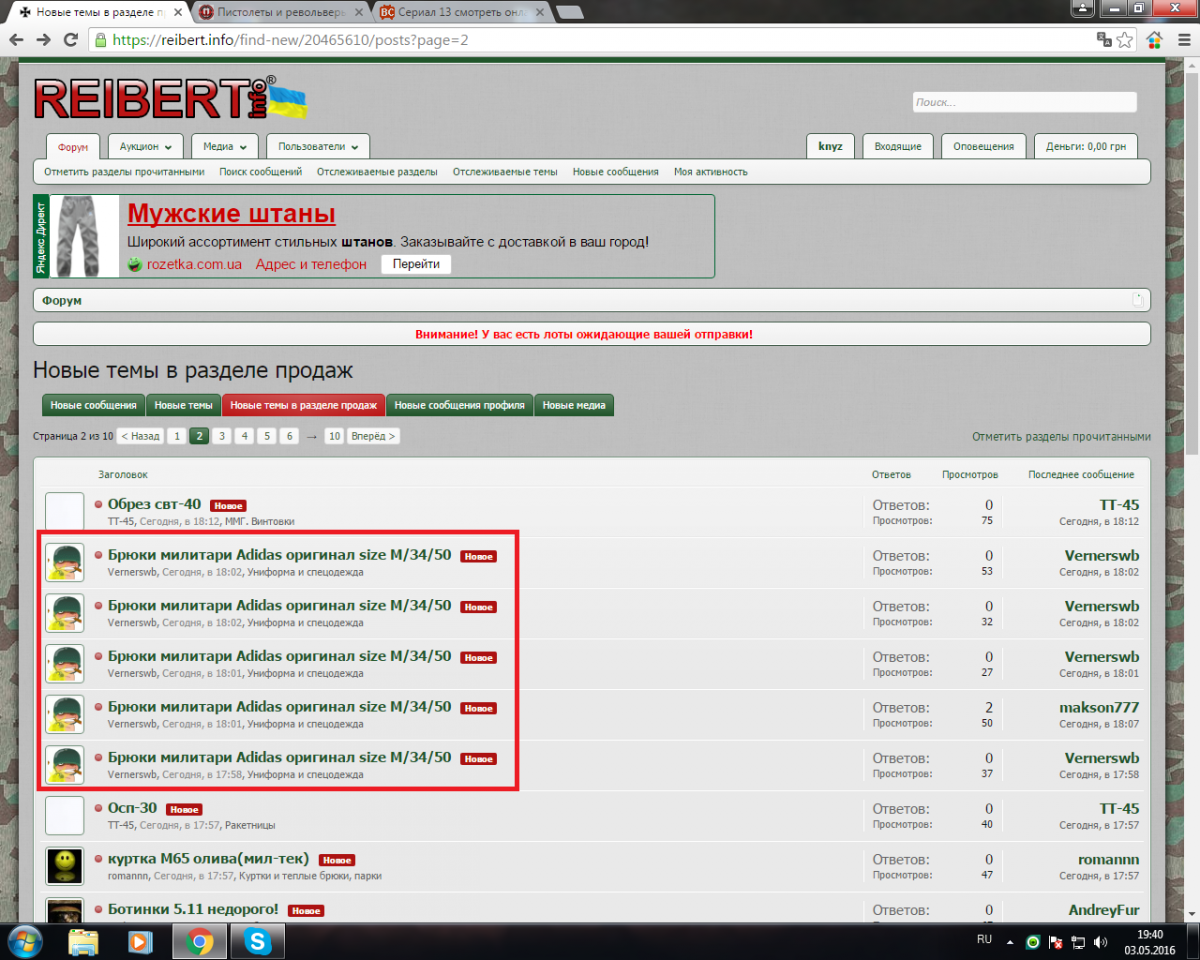Viewport: 1200px width, 960px height.
Task: Open the Новые темы tab
Action: [183, 405]
